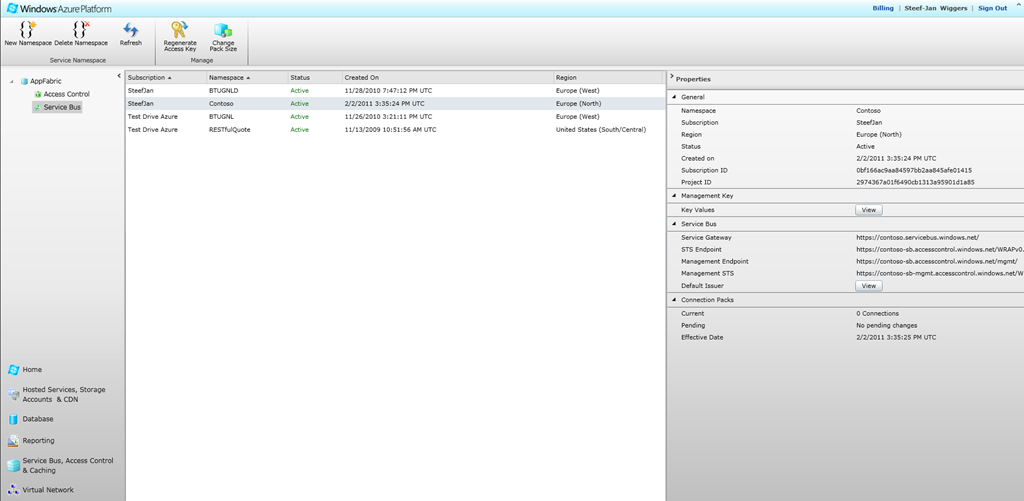The width and height of the screenshot is (1024, 501).
Task: Sort by the Region column header
Action: coord(607,78)
